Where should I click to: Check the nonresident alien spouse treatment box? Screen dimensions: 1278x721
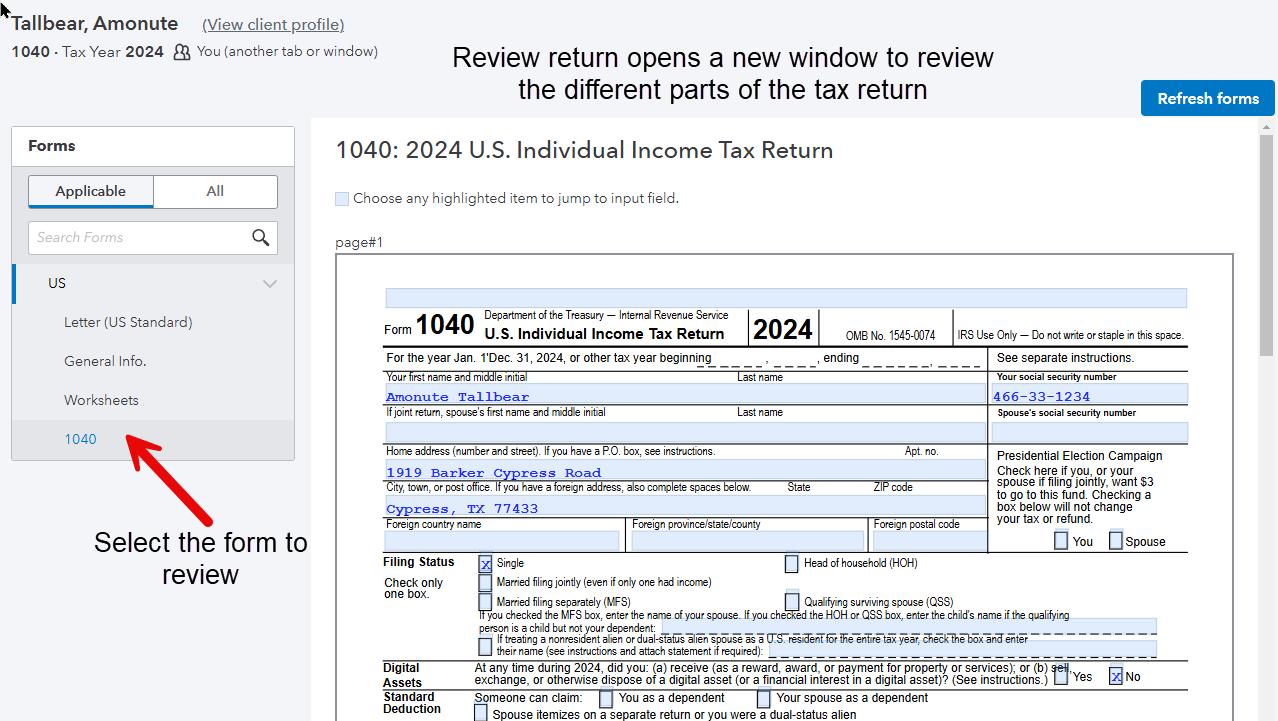(x=485, y=646)
